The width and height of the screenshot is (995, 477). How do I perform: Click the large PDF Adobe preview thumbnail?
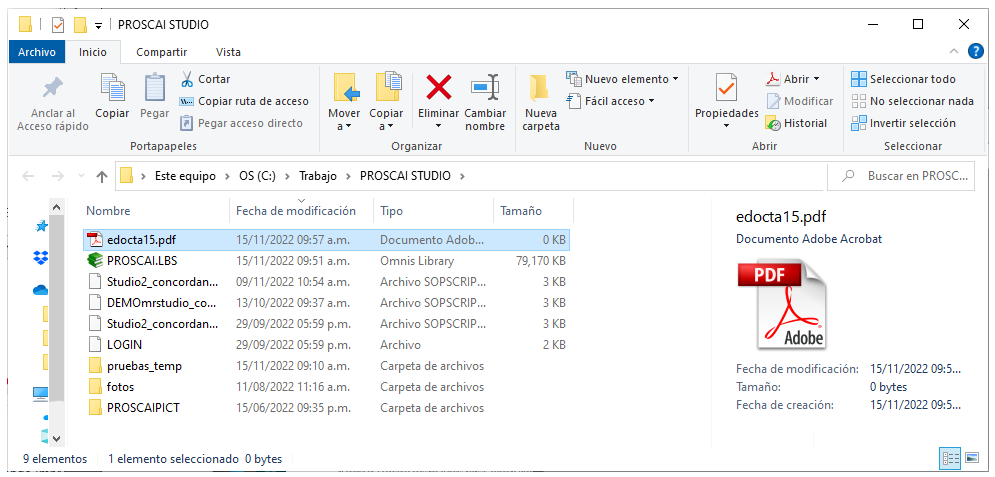(x=782, y=304)
